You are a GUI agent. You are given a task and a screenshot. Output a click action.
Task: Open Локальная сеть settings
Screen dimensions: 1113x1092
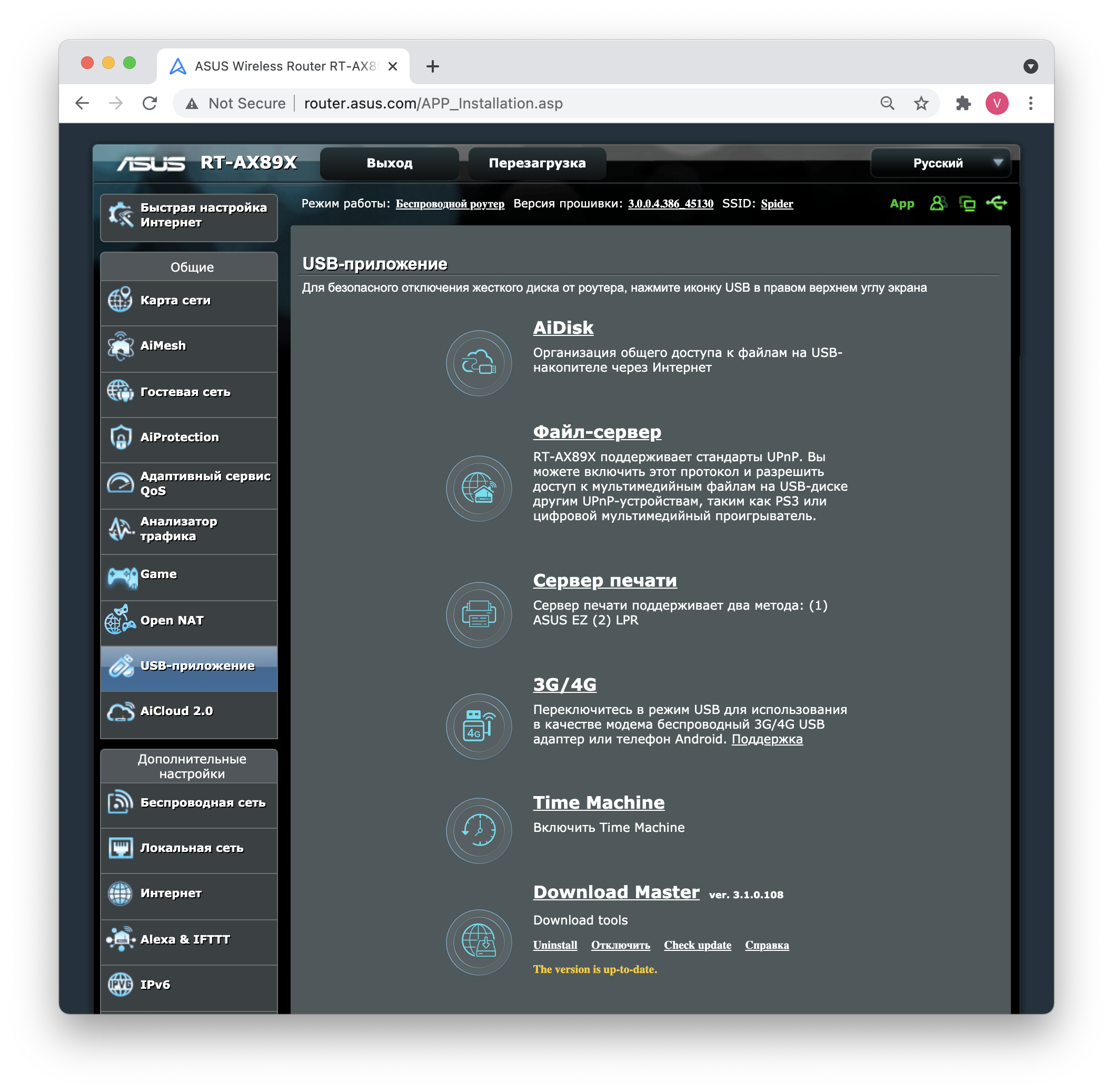click(x=188, y=850)
